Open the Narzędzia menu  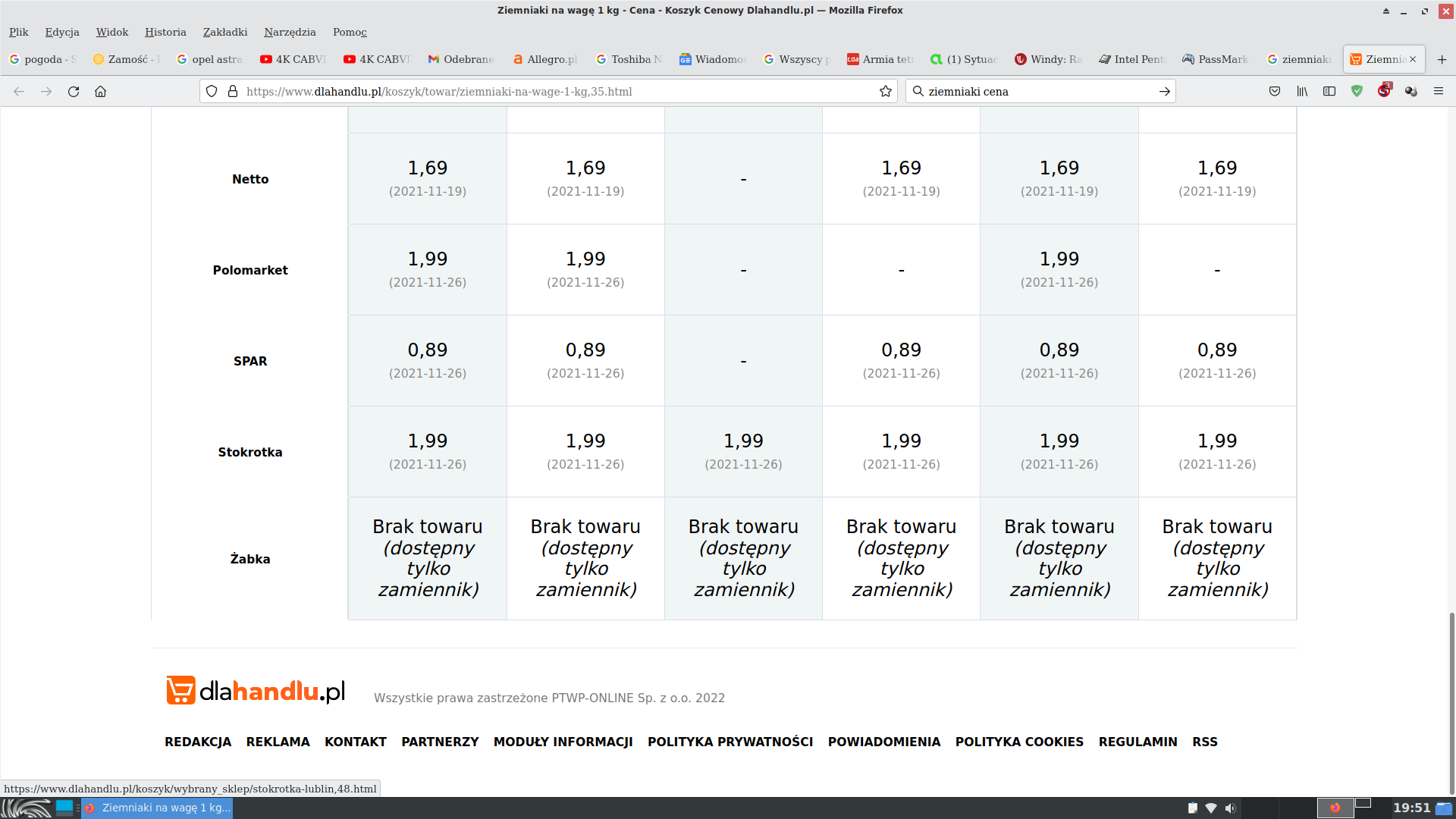290,32
